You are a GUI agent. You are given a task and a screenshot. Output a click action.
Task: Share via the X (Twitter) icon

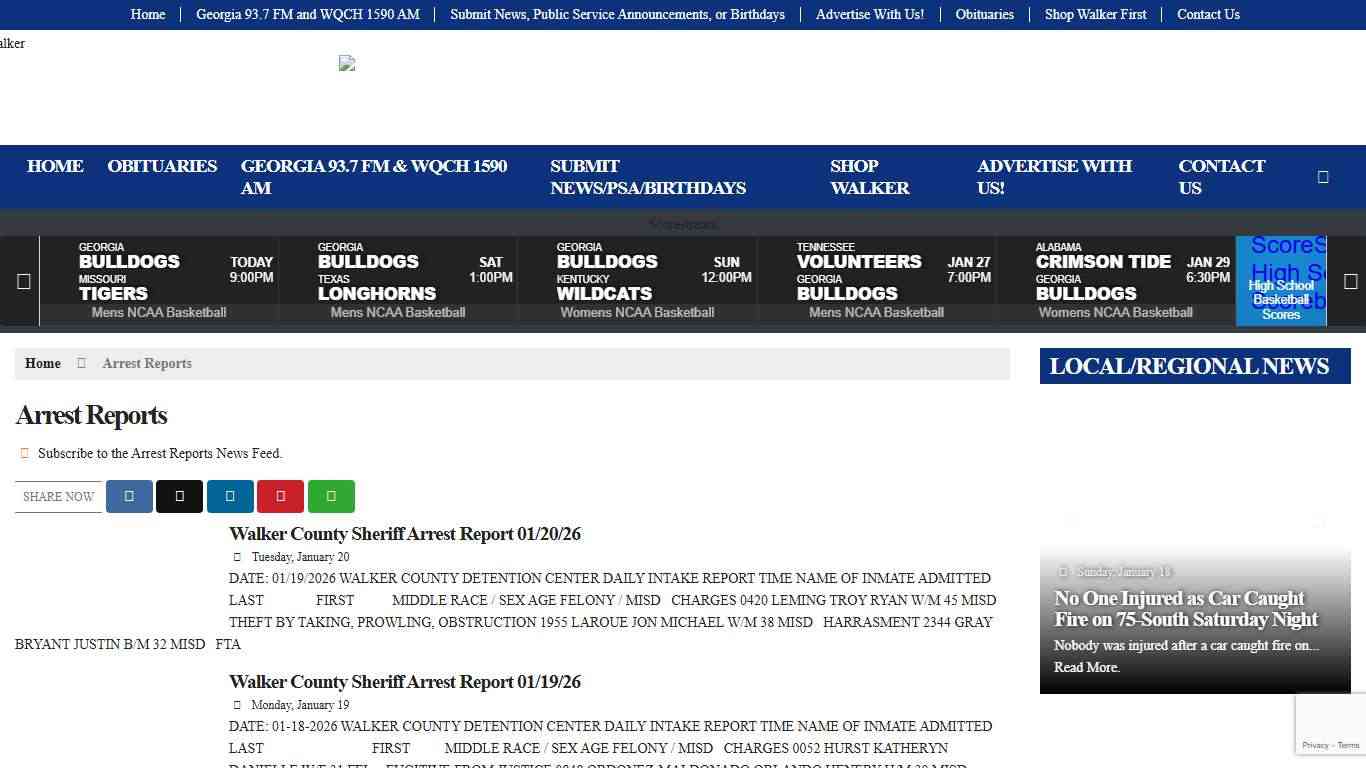point(179,496)
